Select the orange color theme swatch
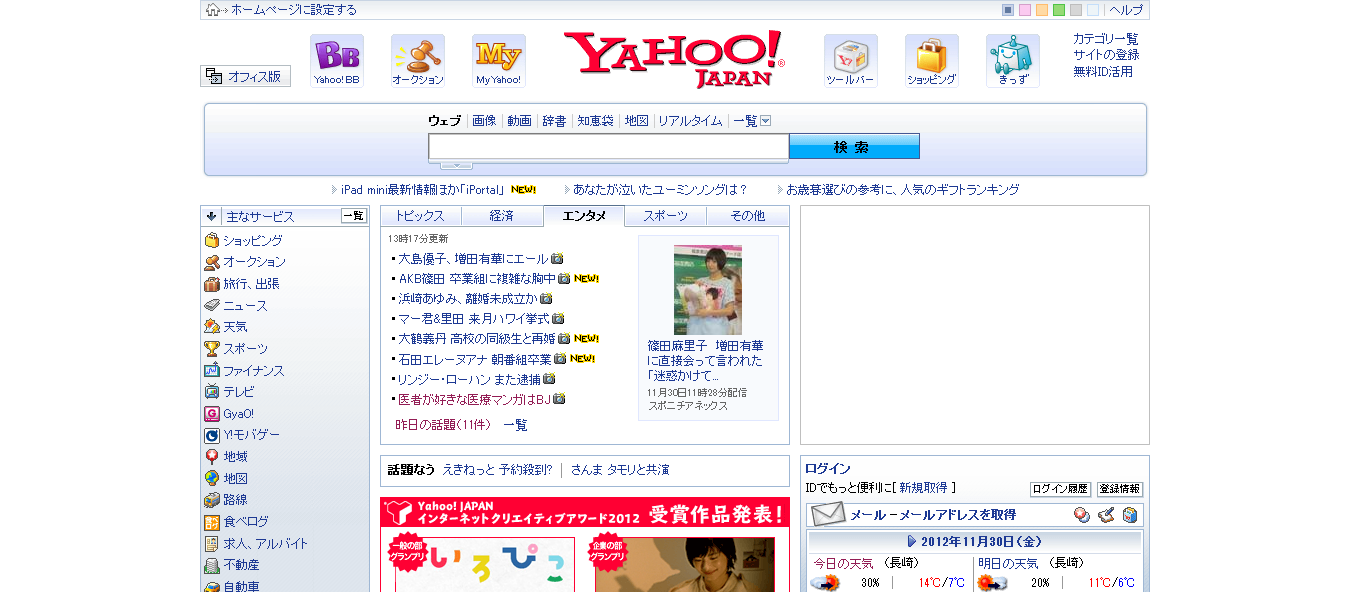This screenshot has height=592, width=1349. point(1042,10)
